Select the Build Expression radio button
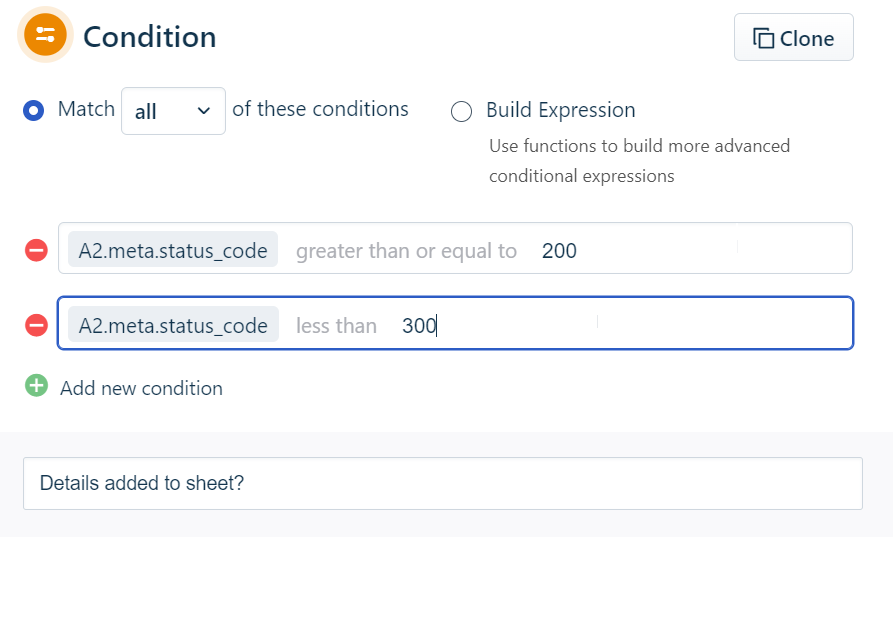The width and height of the screenshot is (893, 628). pos(461,111)
